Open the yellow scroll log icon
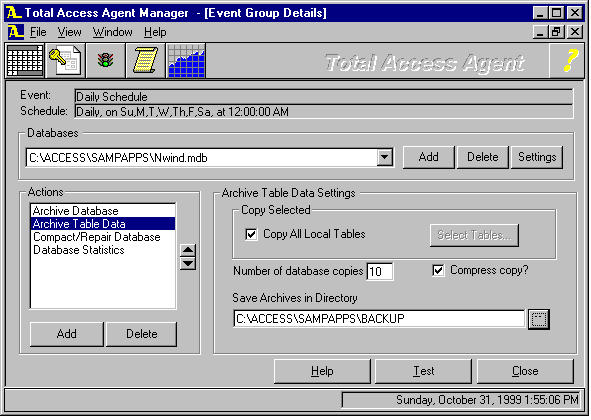591x420 pixels. pos(145,60)
